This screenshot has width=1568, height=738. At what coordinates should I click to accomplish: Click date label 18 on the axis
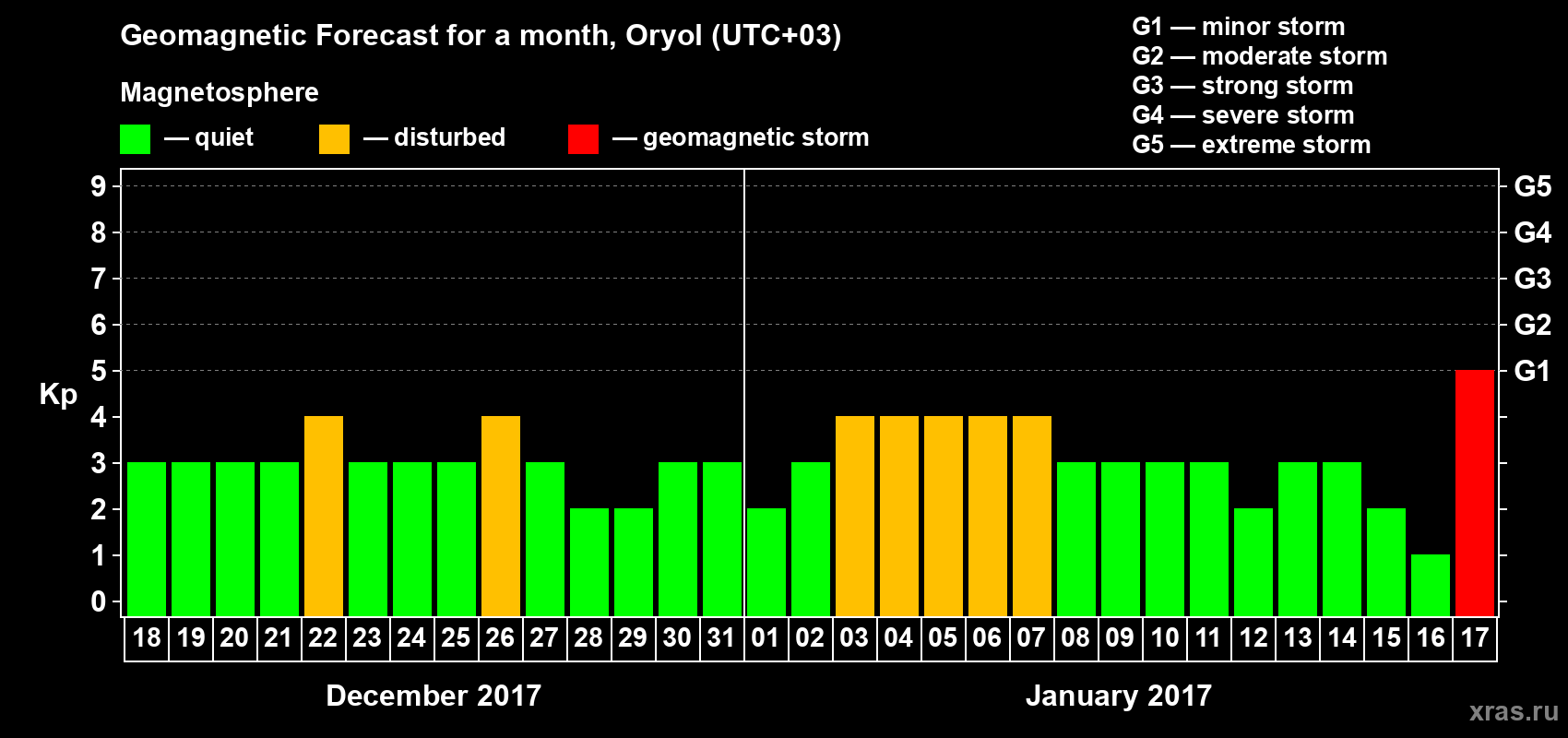[147, 637]
